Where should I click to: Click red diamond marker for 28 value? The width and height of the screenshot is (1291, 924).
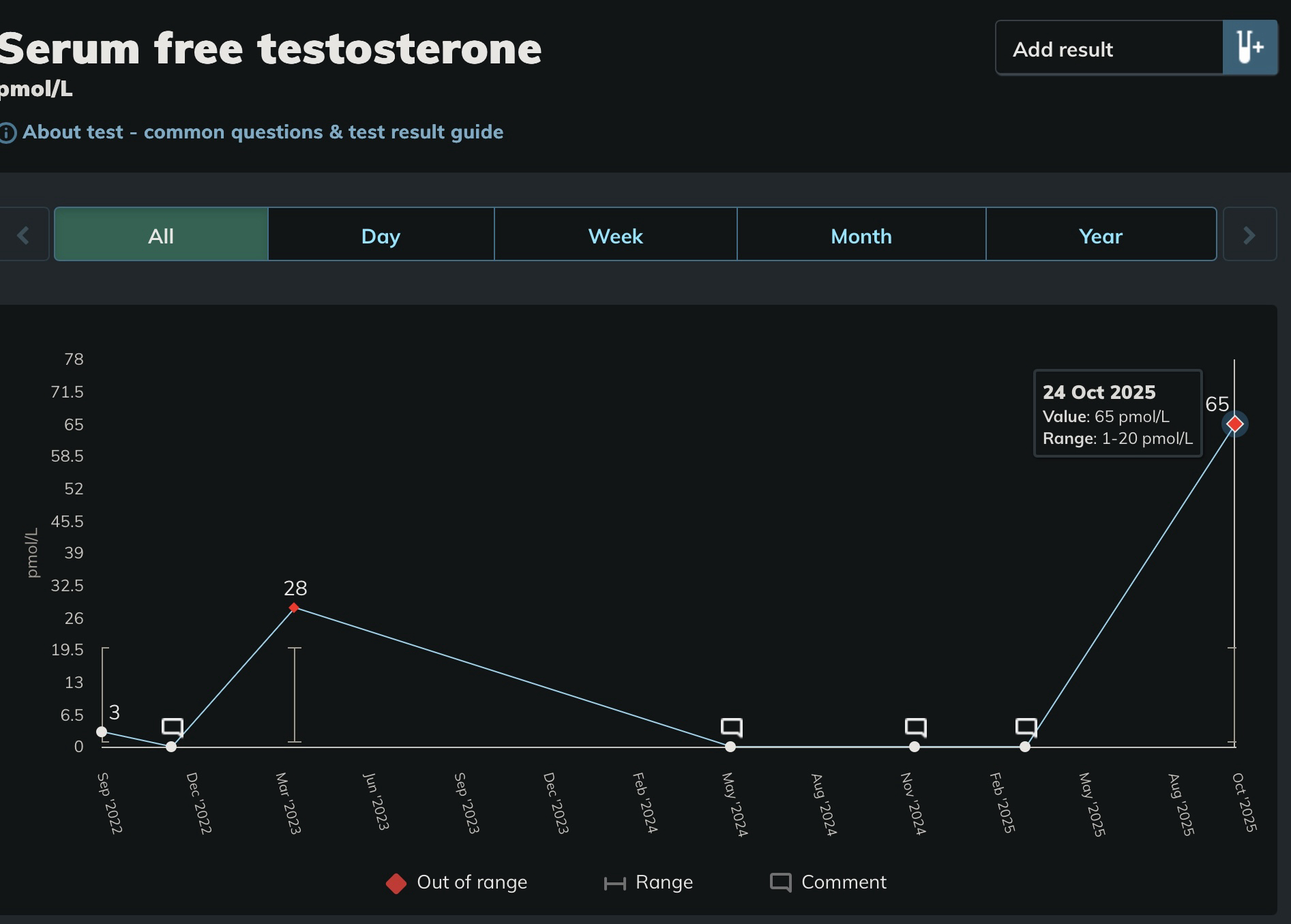(294, 608)
